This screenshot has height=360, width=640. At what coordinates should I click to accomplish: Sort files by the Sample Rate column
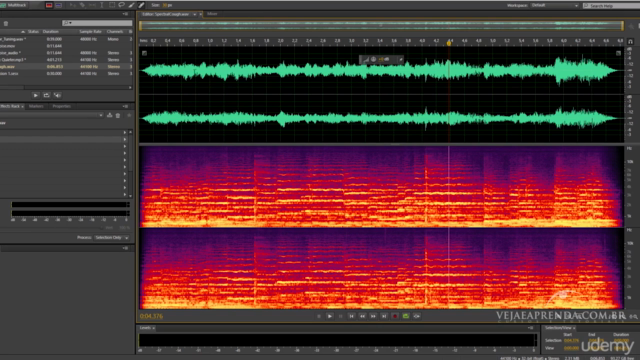click(90, 31)
